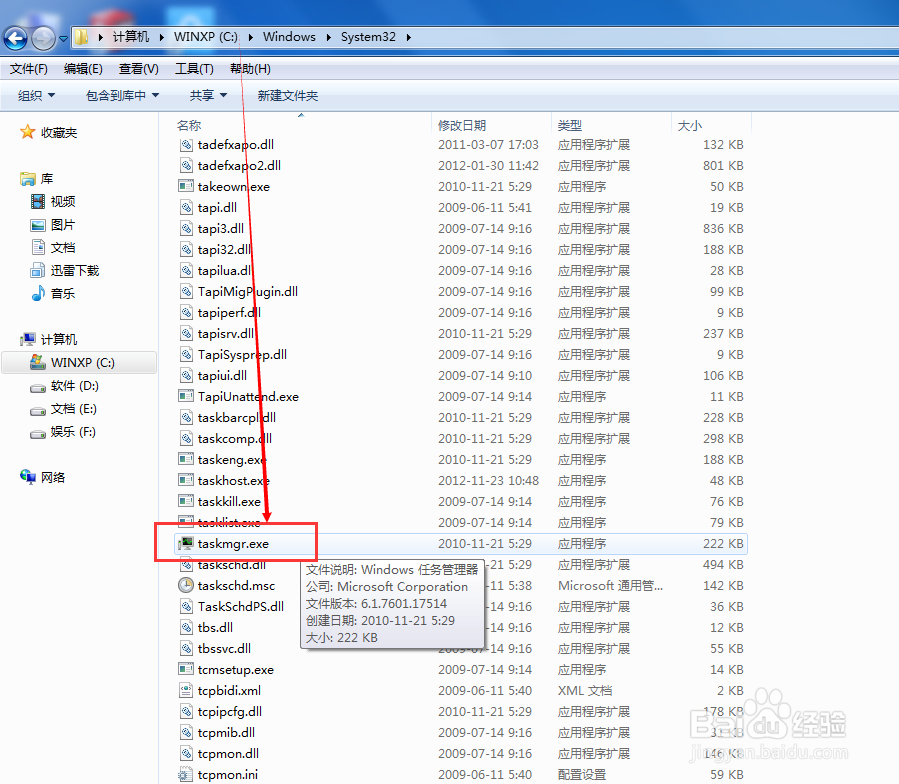Viewport: 899px width, 784px height.
Task: Select tbs.dll file icon
Action: click(186, 627)
